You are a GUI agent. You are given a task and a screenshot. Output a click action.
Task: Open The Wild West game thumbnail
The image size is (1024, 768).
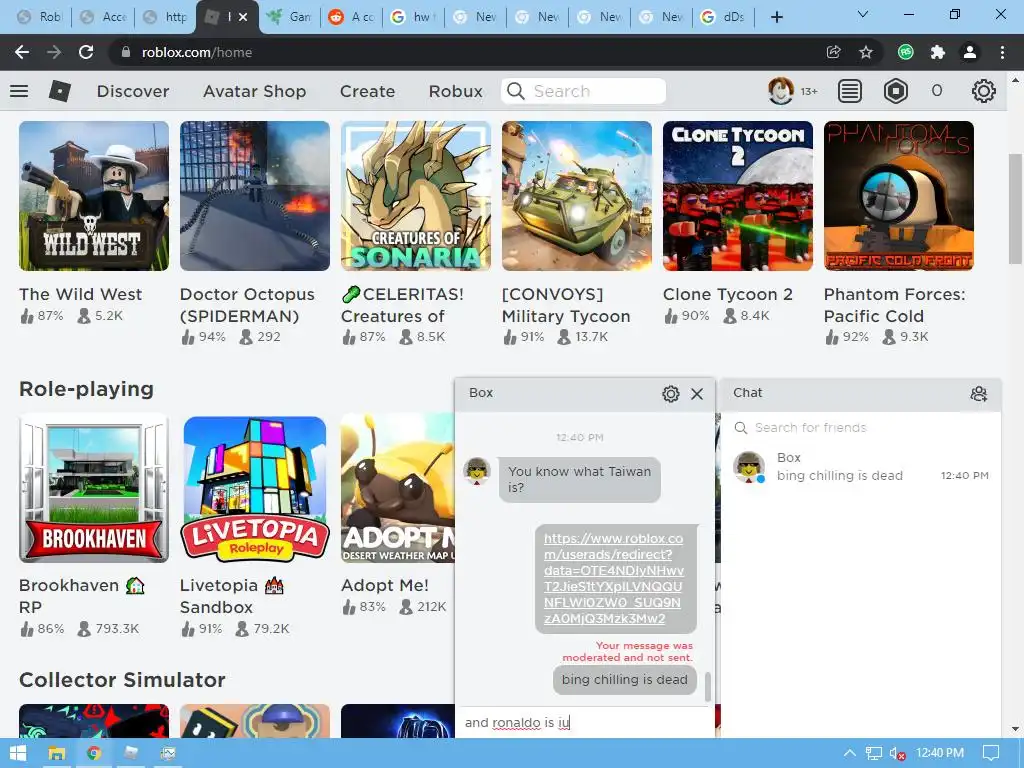pos(94,196)
